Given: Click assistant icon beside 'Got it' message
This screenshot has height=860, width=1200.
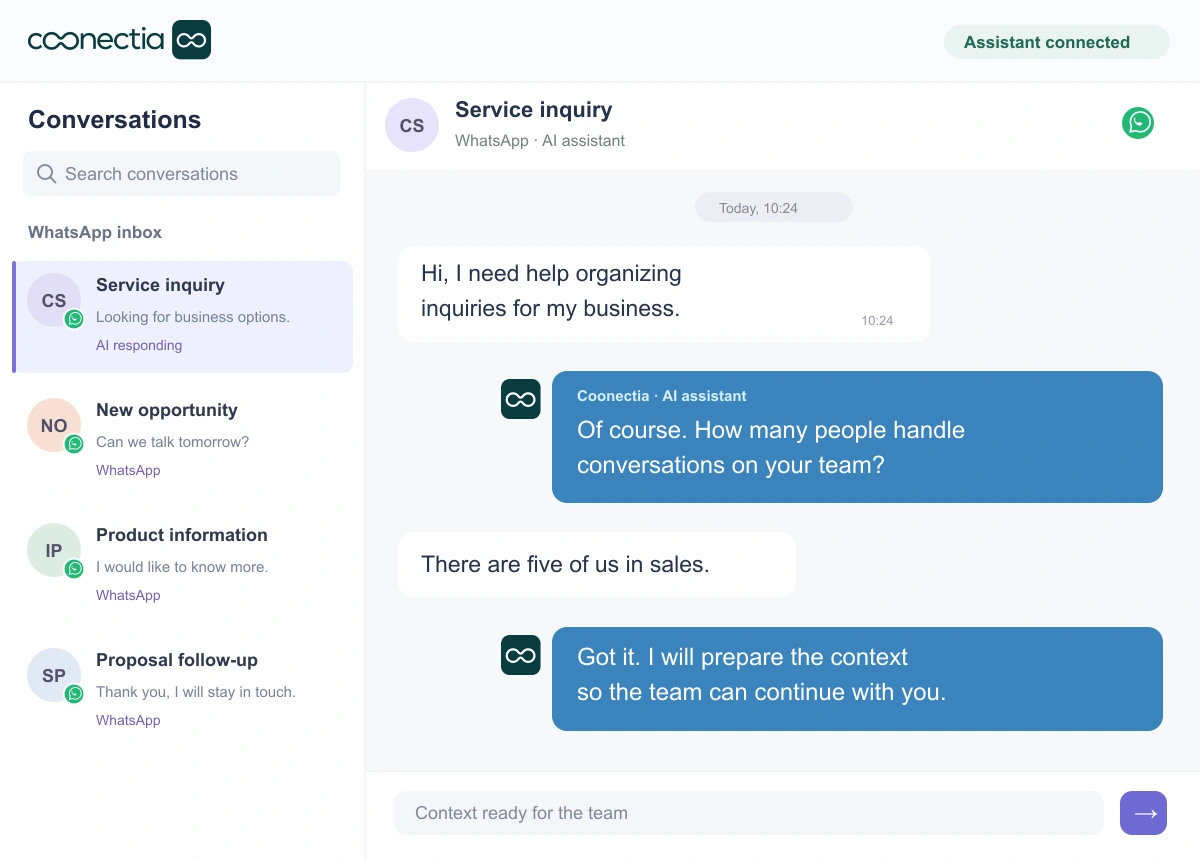Looking at the screenshot, I should click(x=521, y=655).
